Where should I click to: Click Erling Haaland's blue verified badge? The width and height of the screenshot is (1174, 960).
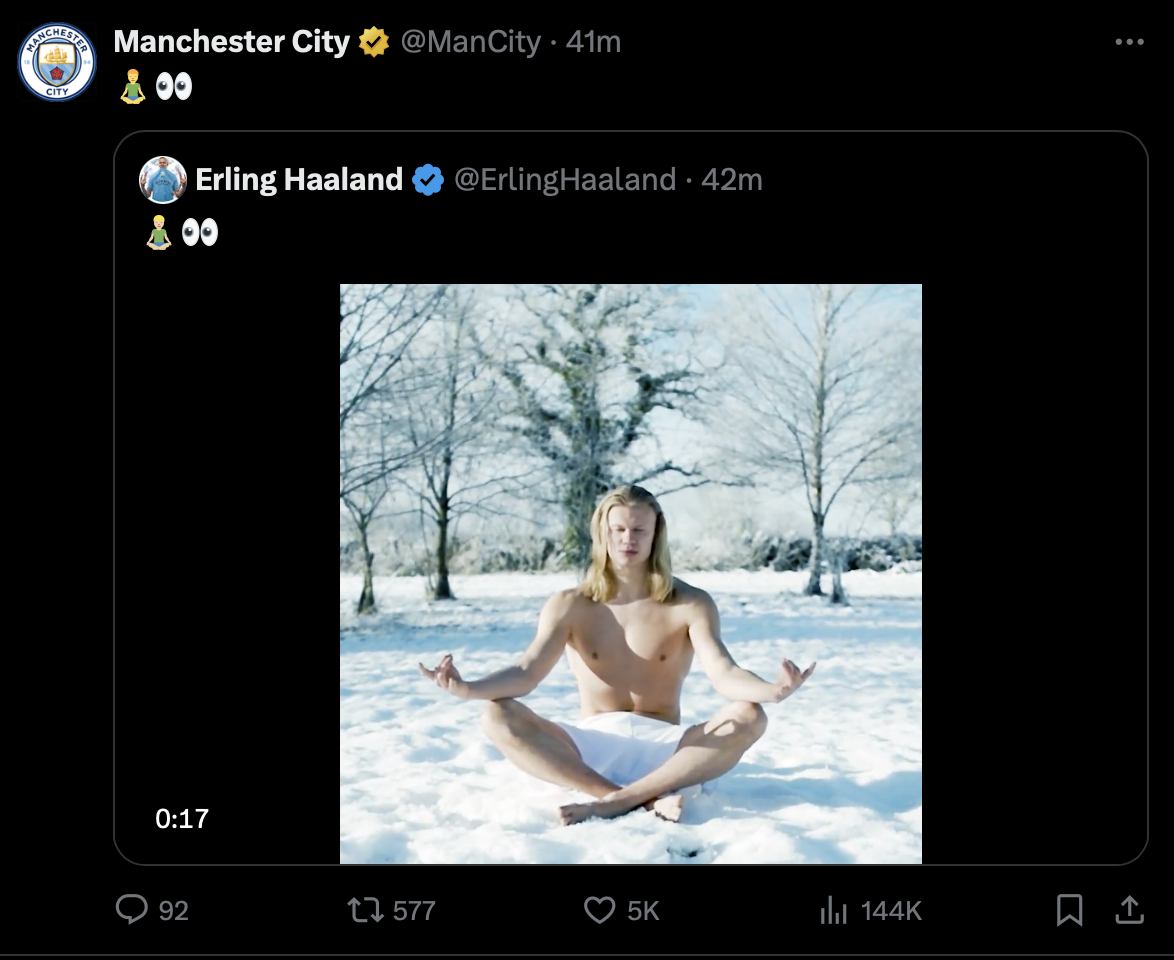point(428,180)
